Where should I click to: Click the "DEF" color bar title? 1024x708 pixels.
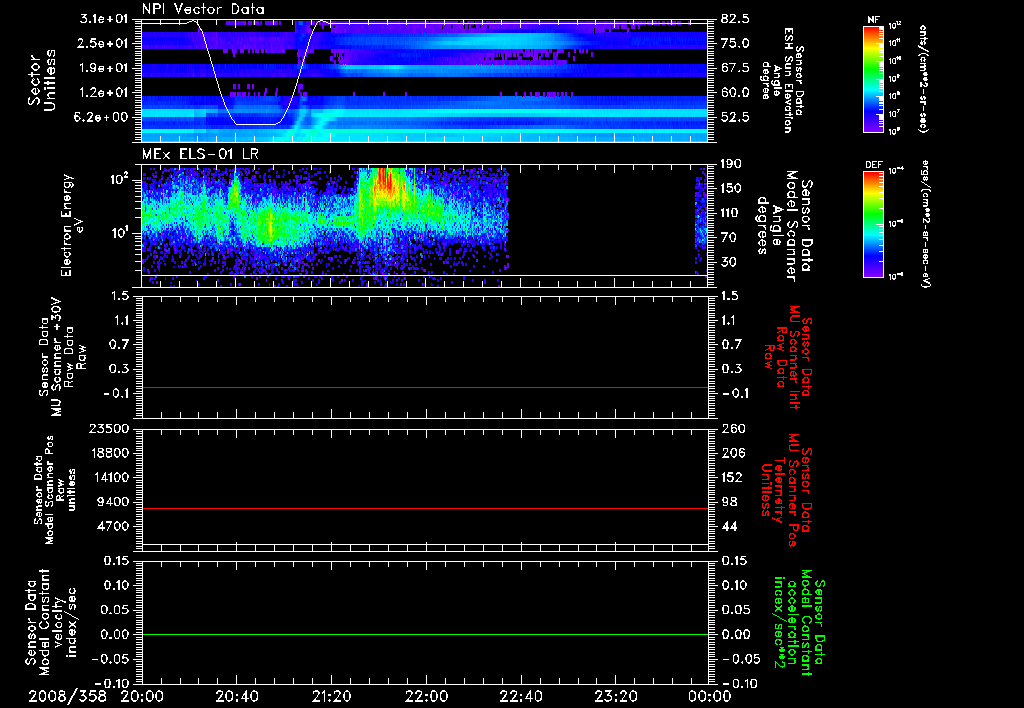(x=873, y=165)
